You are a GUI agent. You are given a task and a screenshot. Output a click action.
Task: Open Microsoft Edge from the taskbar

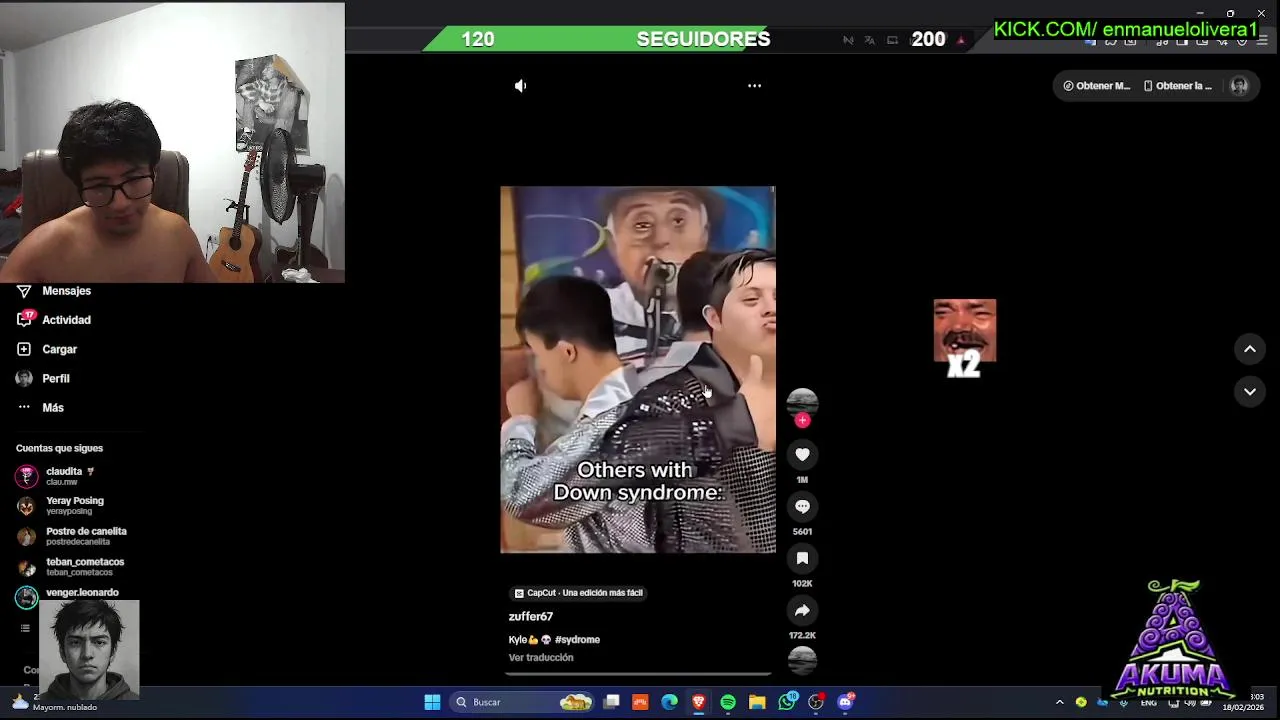(669, 702)
